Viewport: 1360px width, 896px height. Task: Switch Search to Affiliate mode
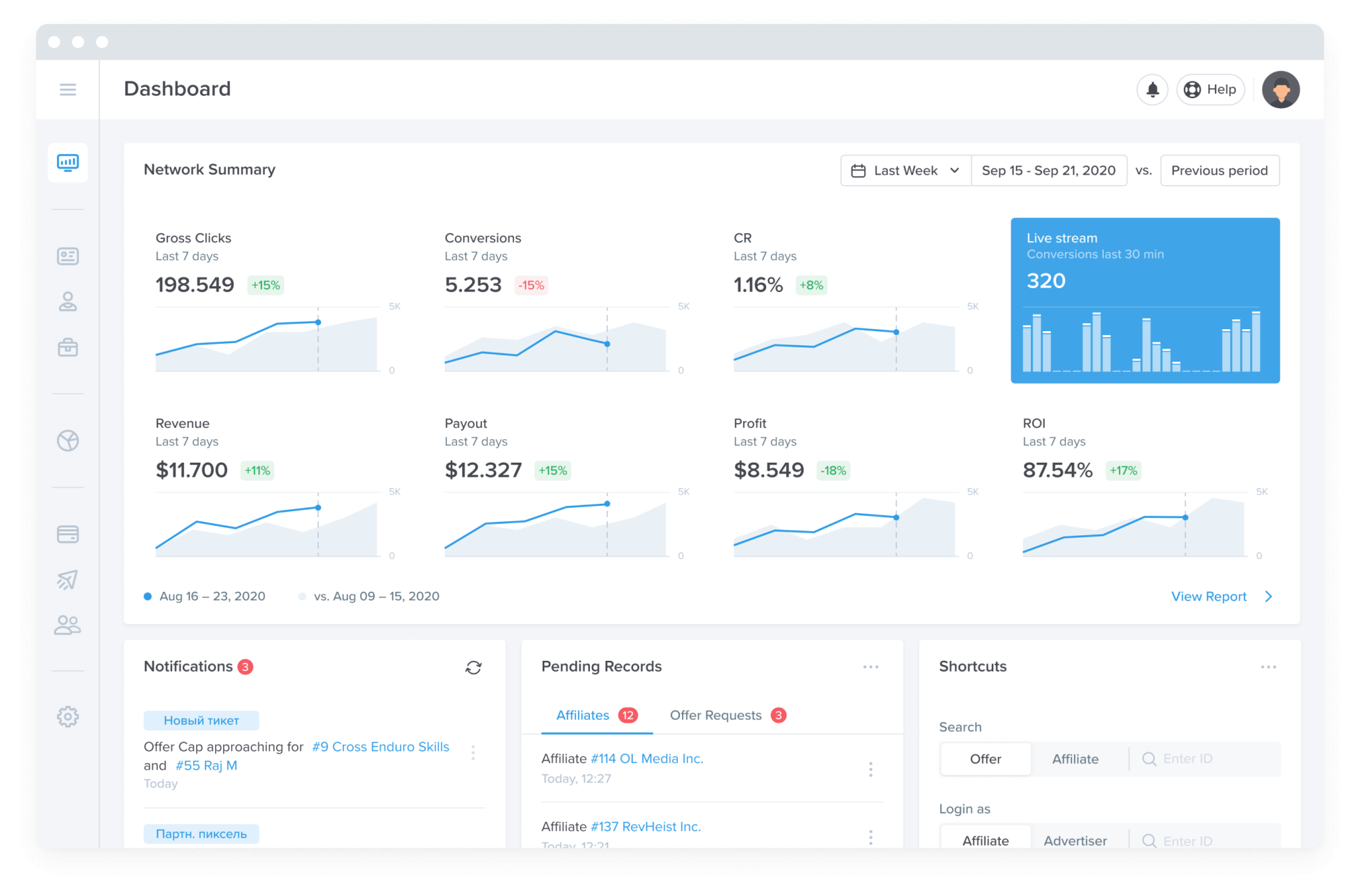1075,758
